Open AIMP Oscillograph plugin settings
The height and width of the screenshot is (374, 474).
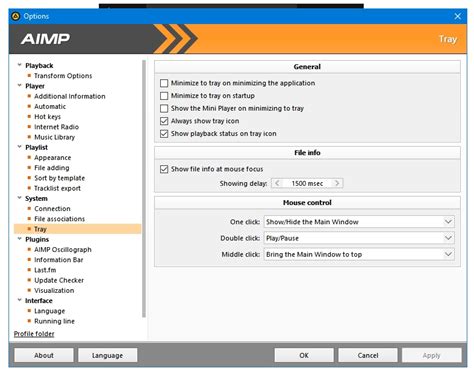63,250
